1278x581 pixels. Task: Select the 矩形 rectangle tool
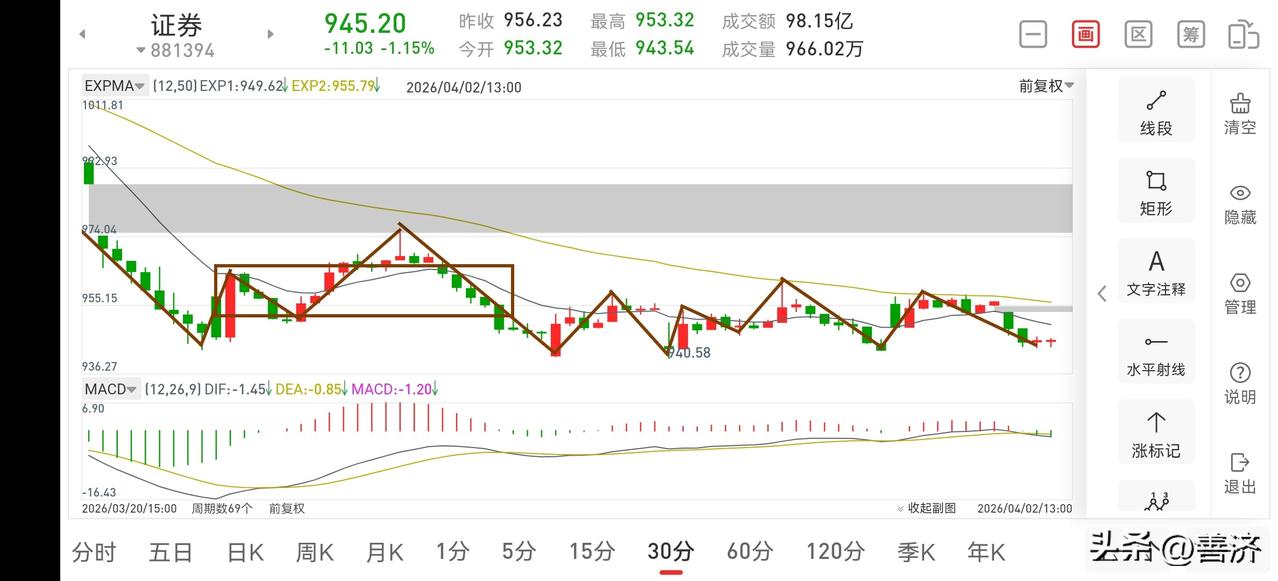(1156, 192)
